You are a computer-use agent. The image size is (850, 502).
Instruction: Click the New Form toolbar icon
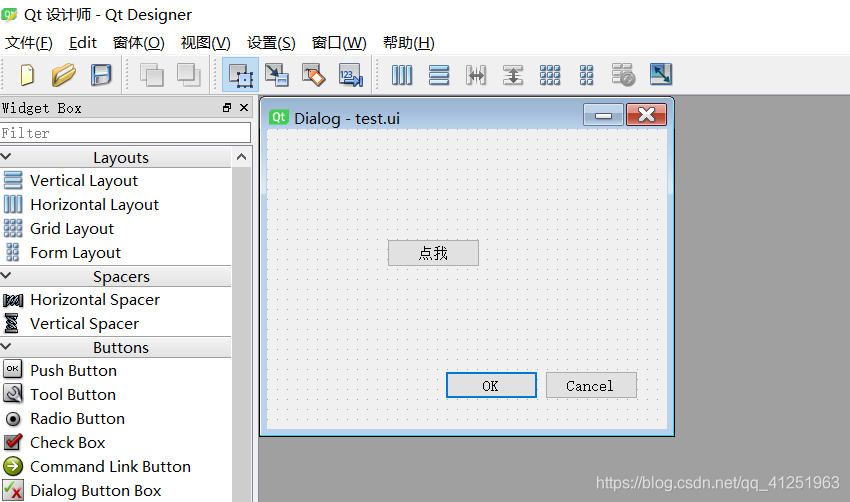tap(27, 75)
